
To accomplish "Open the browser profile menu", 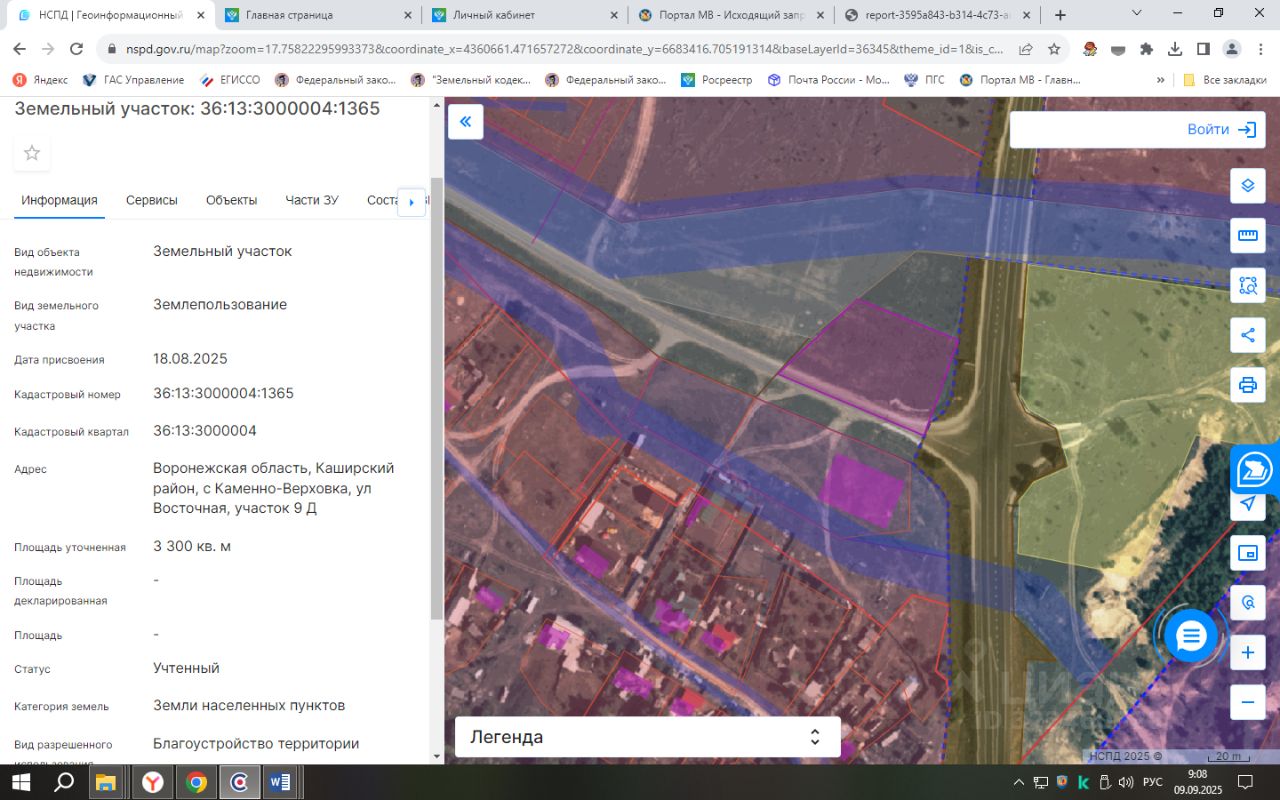I will coord(1232,49).
